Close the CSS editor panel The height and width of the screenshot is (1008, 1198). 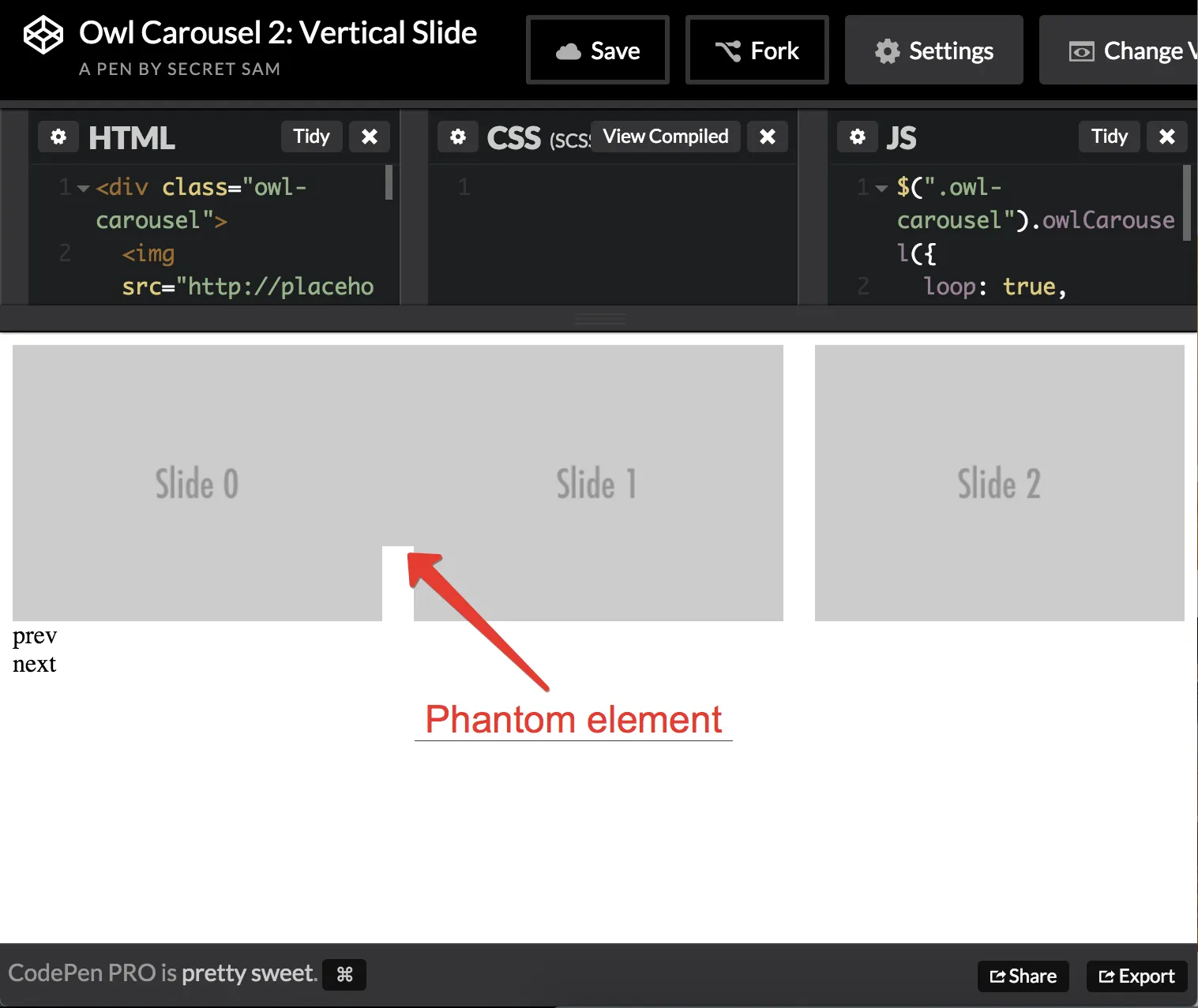(x=768, y=137)
